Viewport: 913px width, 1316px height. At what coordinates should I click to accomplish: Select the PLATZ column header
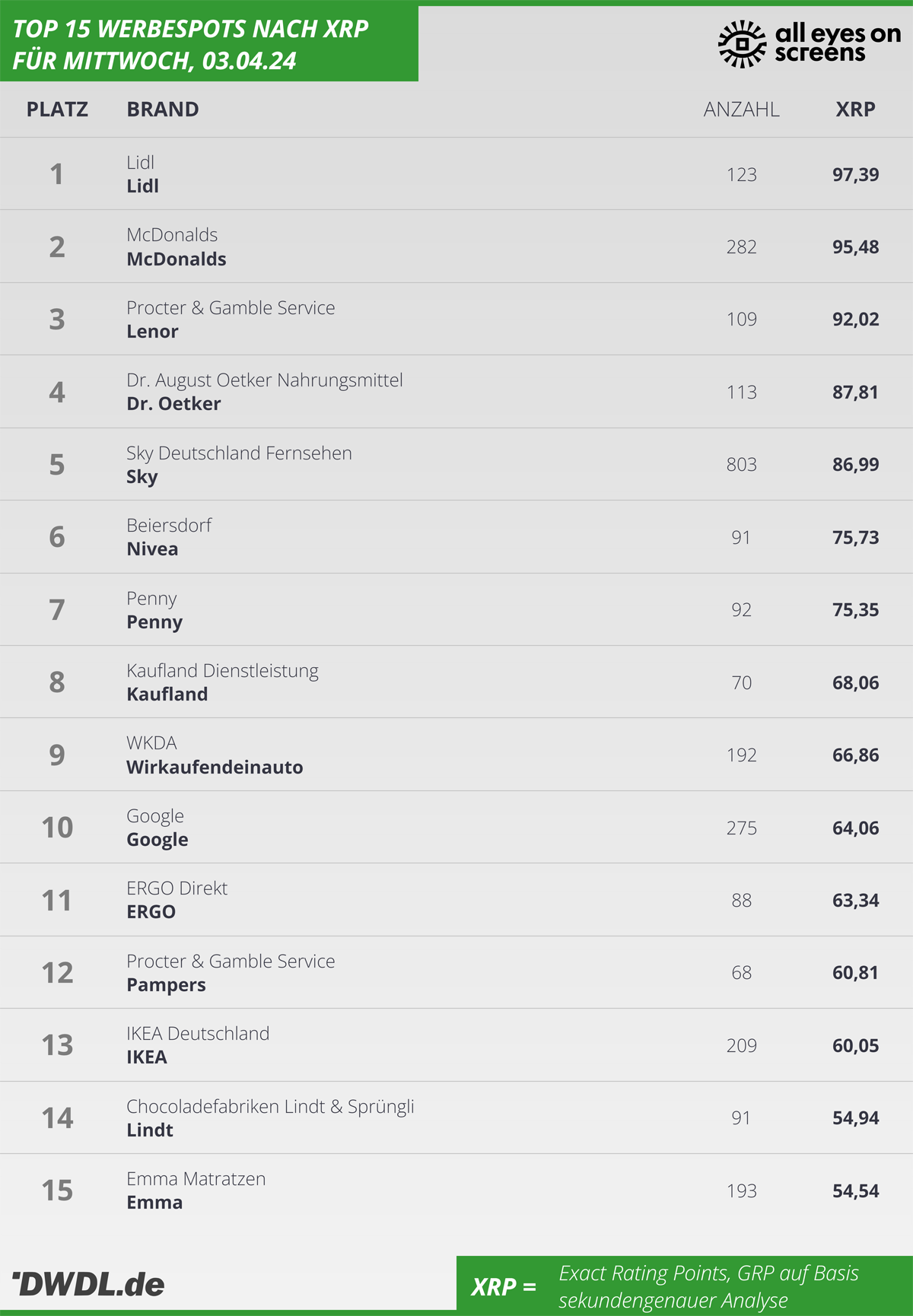click(x=57, y=110)
